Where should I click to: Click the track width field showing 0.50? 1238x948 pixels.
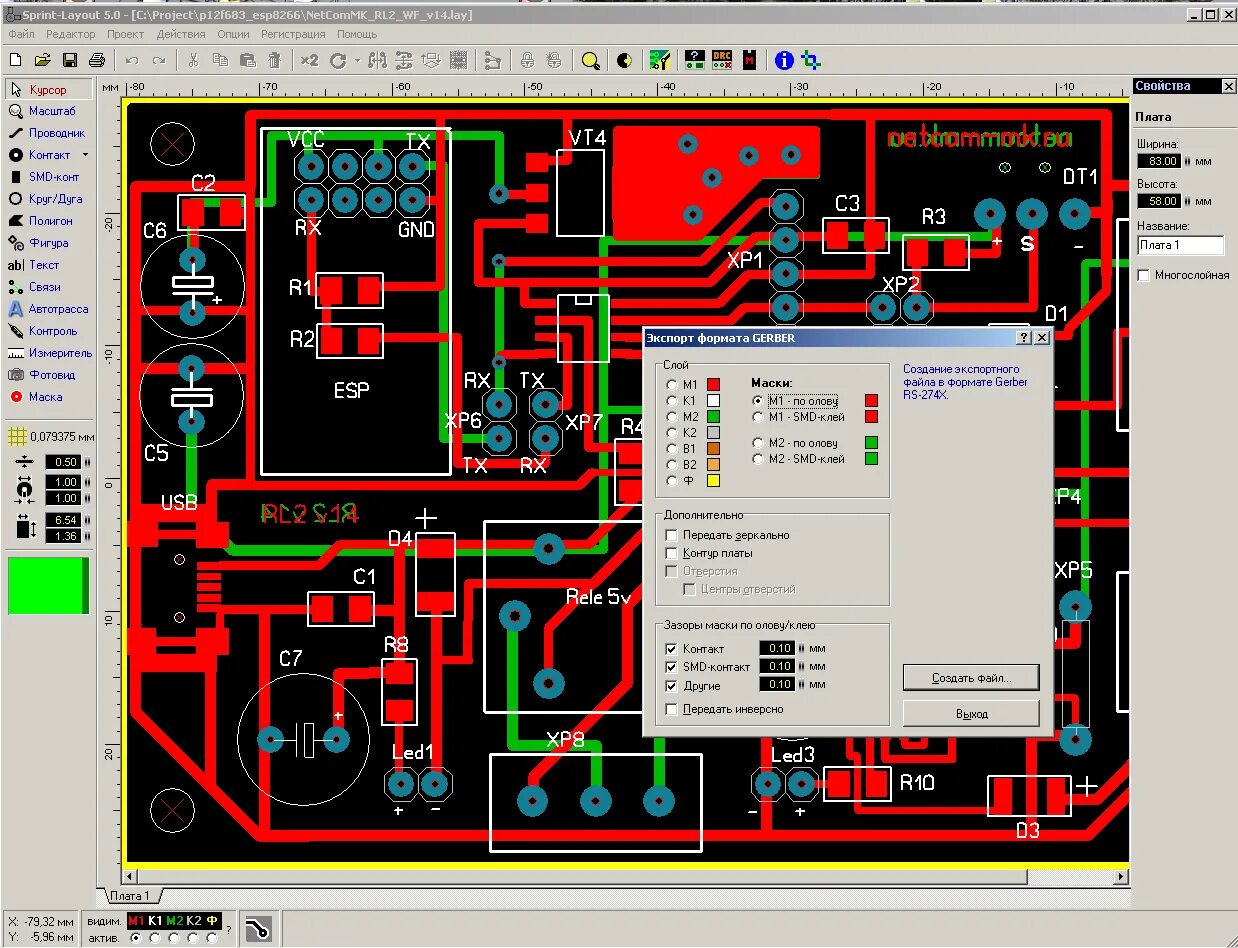pyautogui.click(x=62, y=462)
